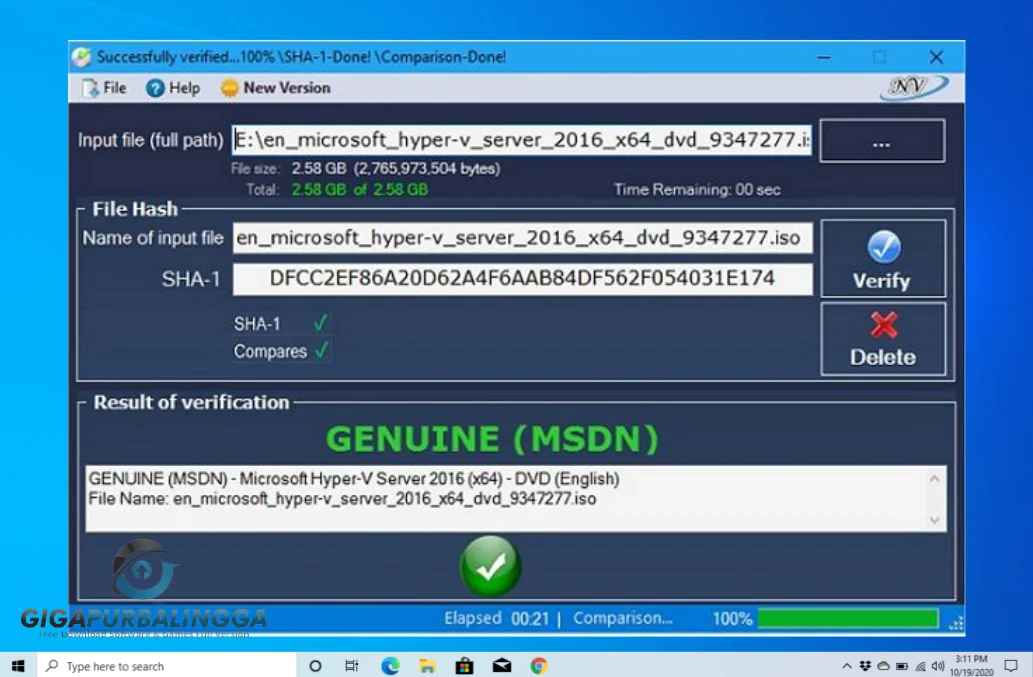Browse for an input file with the ... button
This screenshot has width=1033, height=677.
click(x=882, y=141)
